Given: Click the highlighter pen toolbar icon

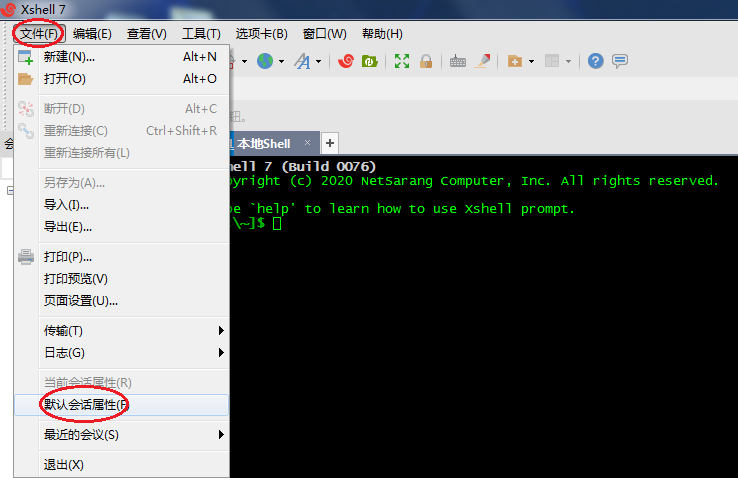Looking at the screenshot, I should tap(482, 61).
